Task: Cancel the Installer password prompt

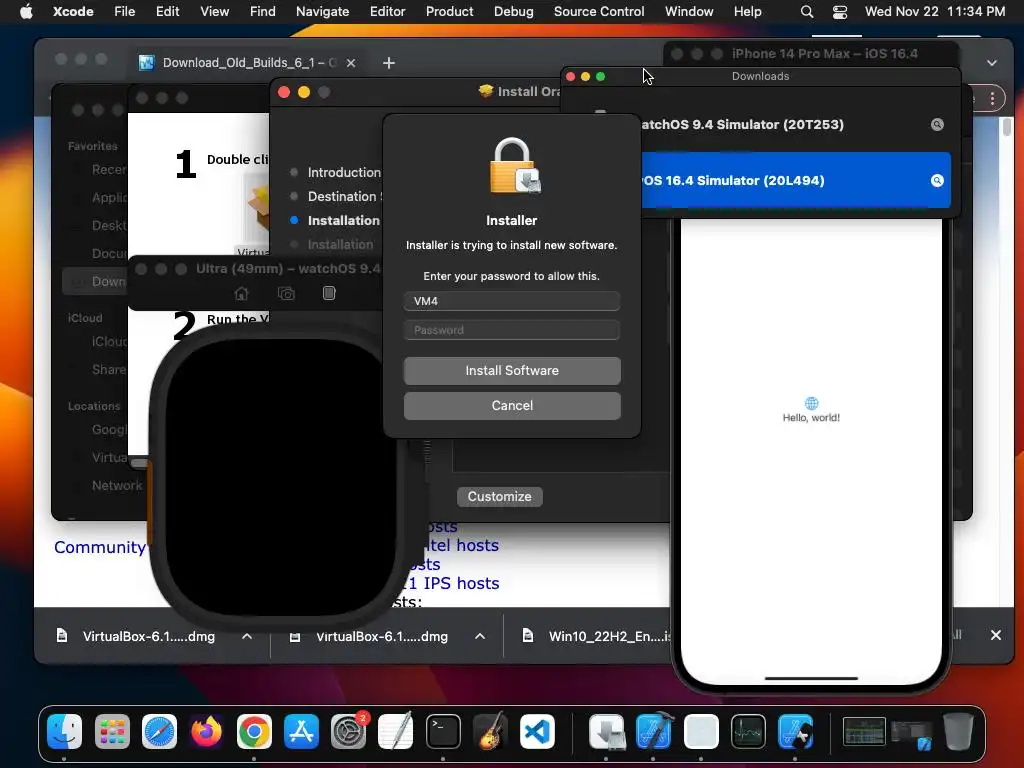Action: click(512, 406)
